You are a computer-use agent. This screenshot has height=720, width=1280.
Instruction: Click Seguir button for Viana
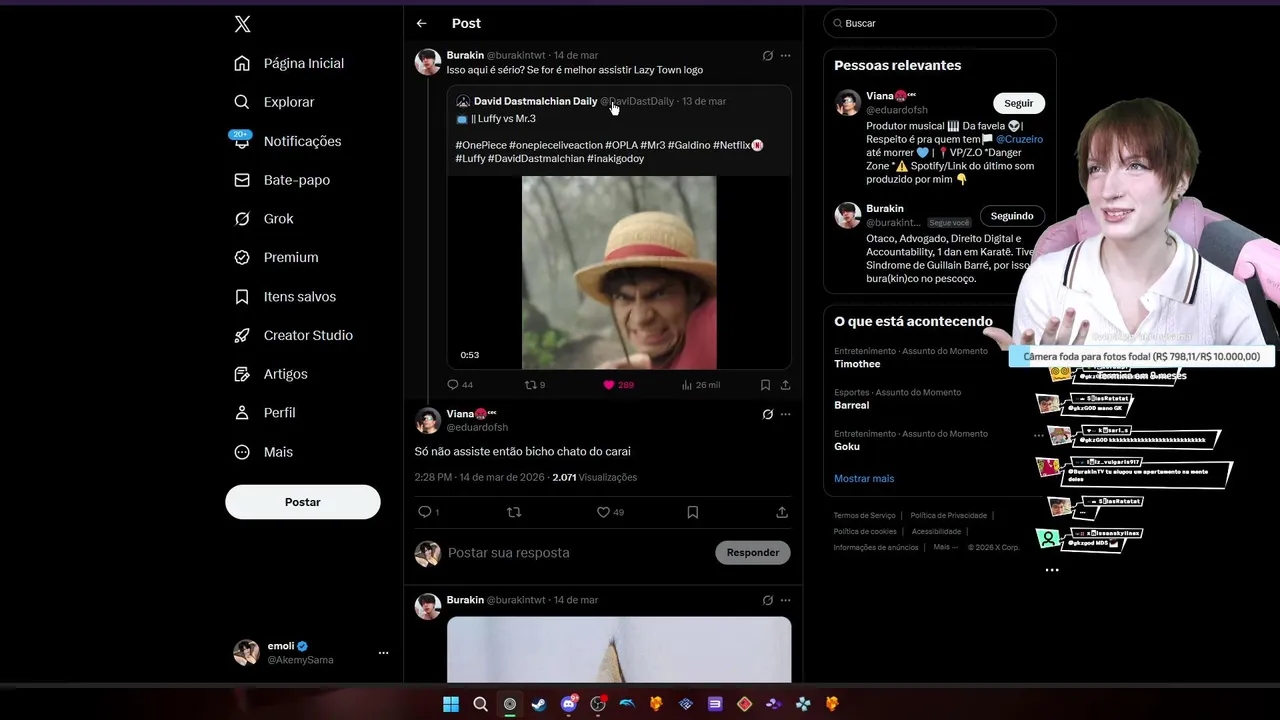1019,103
